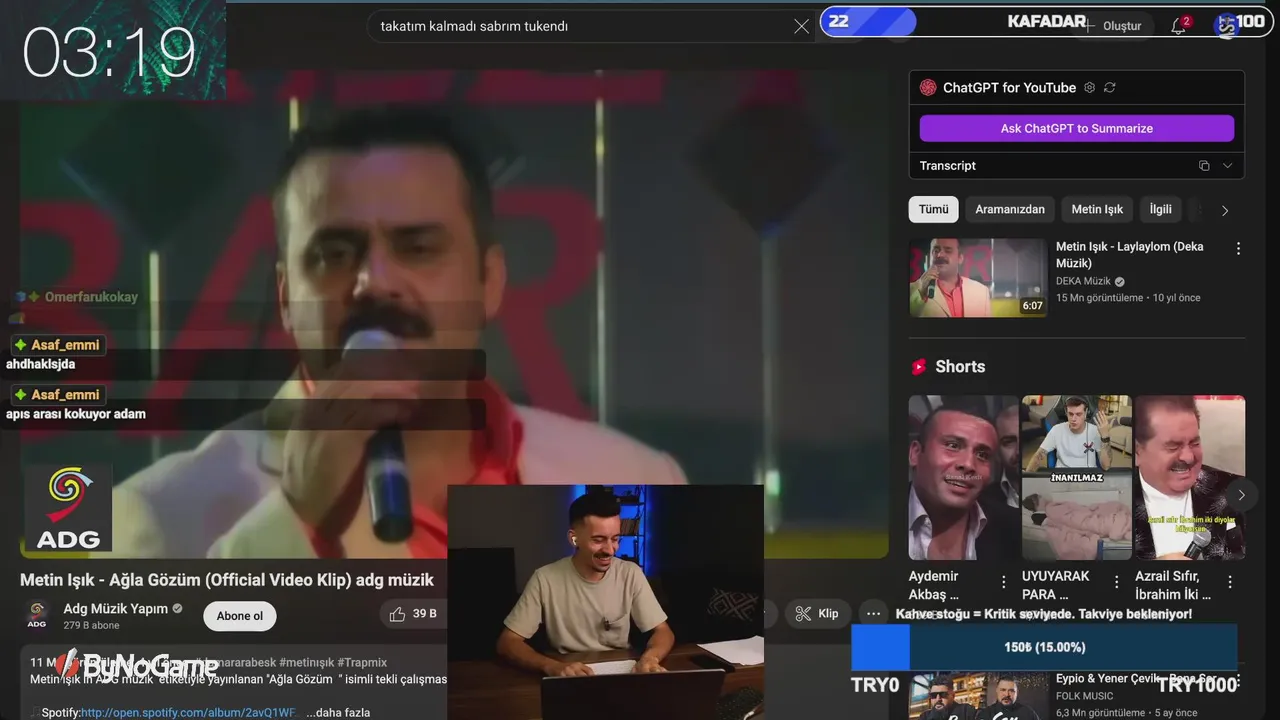Open Metin Işık - Laylaylom (Deka Müzik) title

click(1130, 255)
